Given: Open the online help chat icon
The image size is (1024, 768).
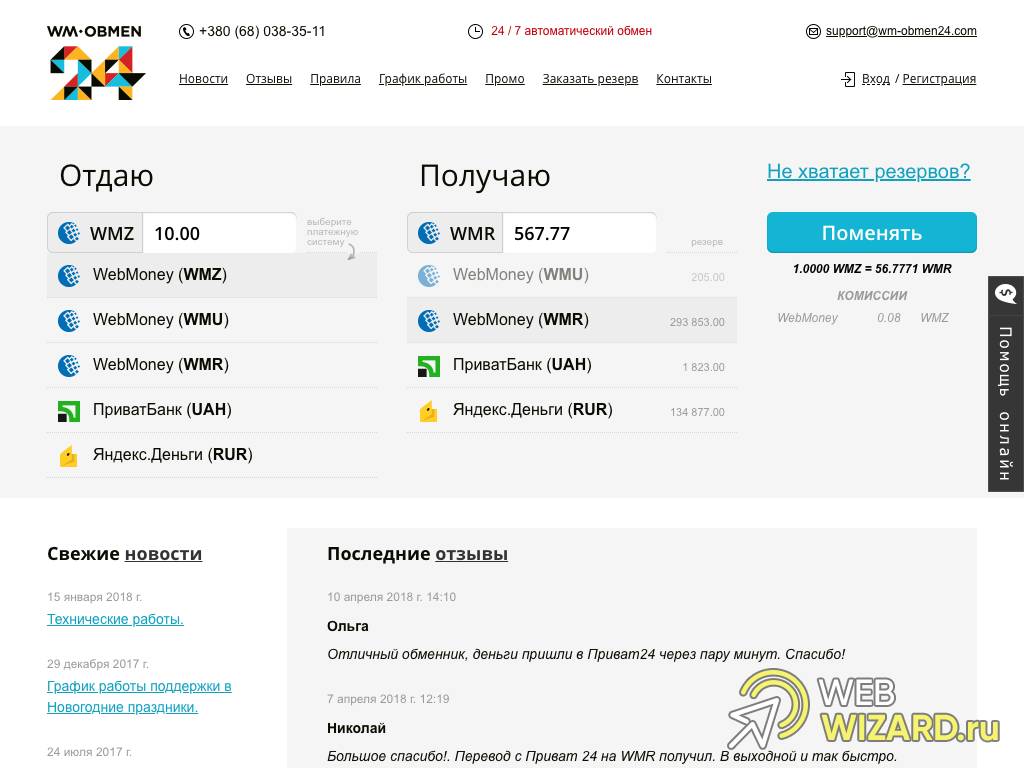Looking at the screenshot, I should [1006, 294].
